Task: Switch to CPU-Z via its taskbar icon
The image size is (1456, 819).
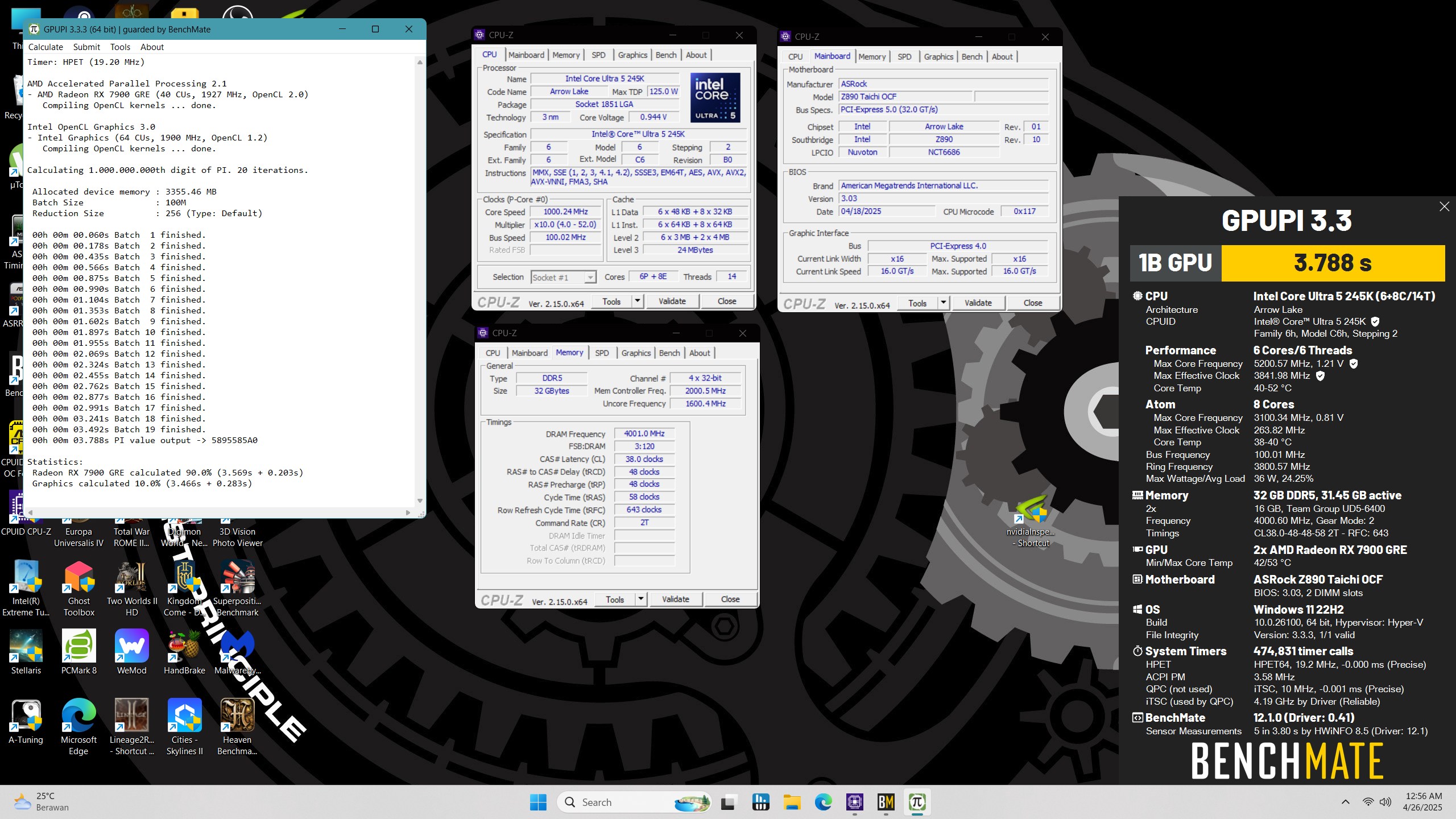Action: click(854, 802)
